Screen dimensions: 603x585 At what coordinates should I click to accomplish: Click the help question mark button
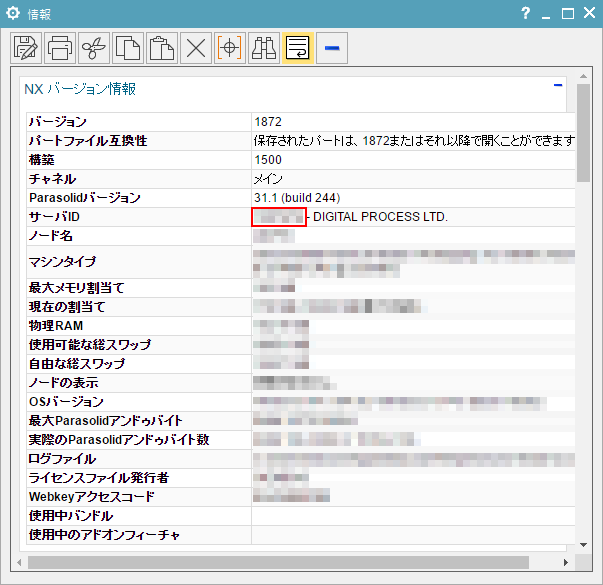(x=526, y=13)
